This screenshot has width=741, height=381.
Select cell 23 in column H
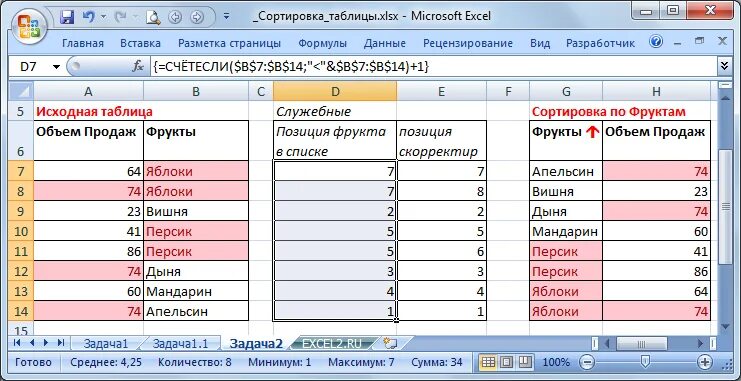click(x=656, y=191)
